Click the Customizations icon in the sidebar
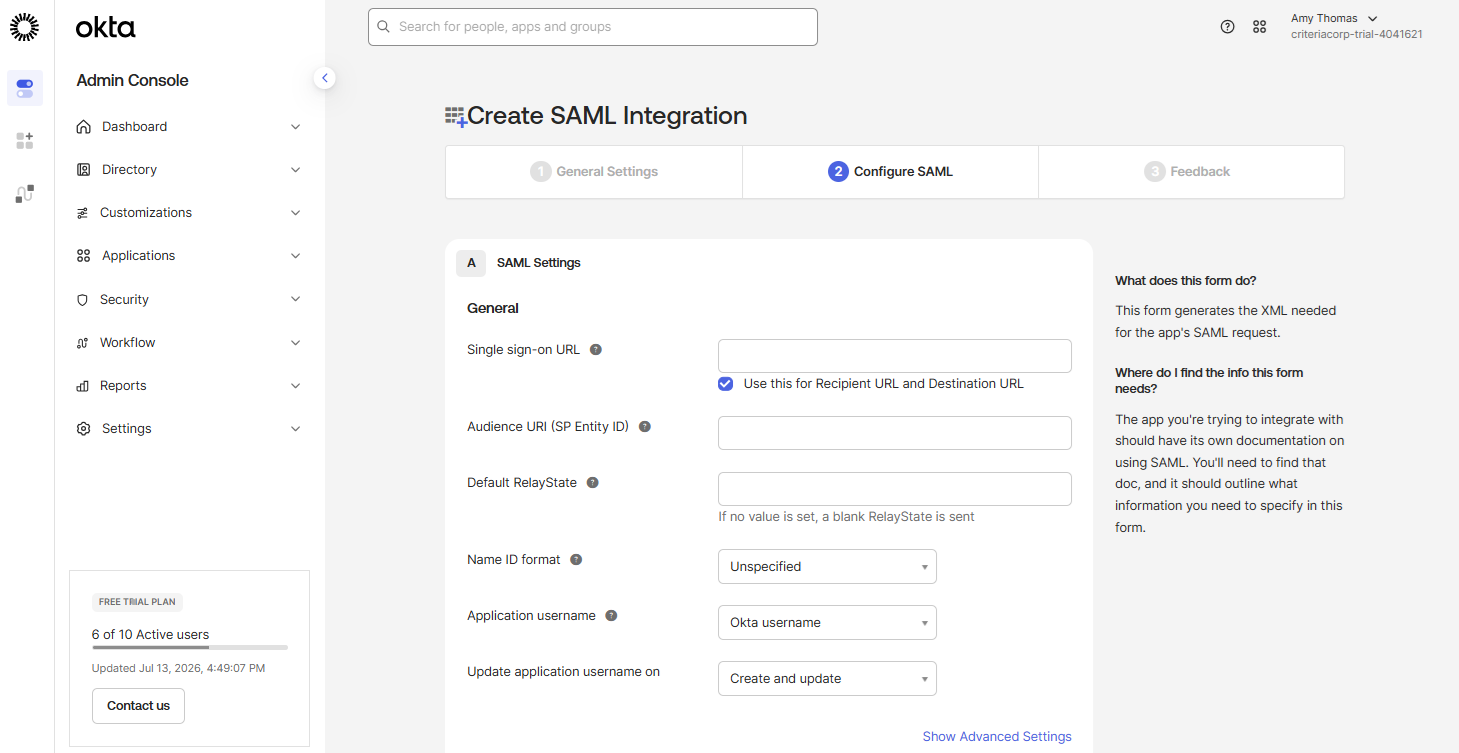This screenshot has height=753, width=1459. tap(83, 213)
